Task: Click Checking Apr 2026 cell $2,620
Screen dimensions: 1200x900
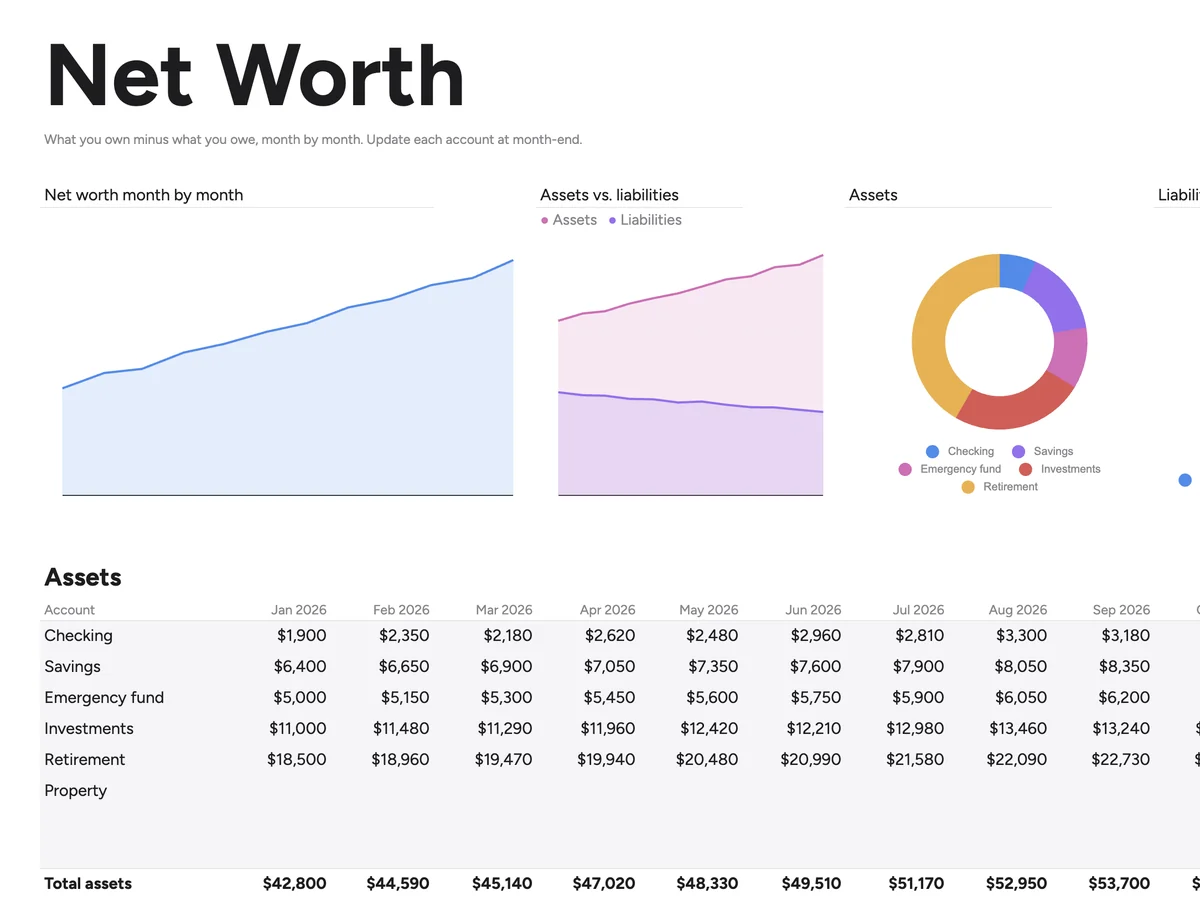Action: tap(610, 636)
